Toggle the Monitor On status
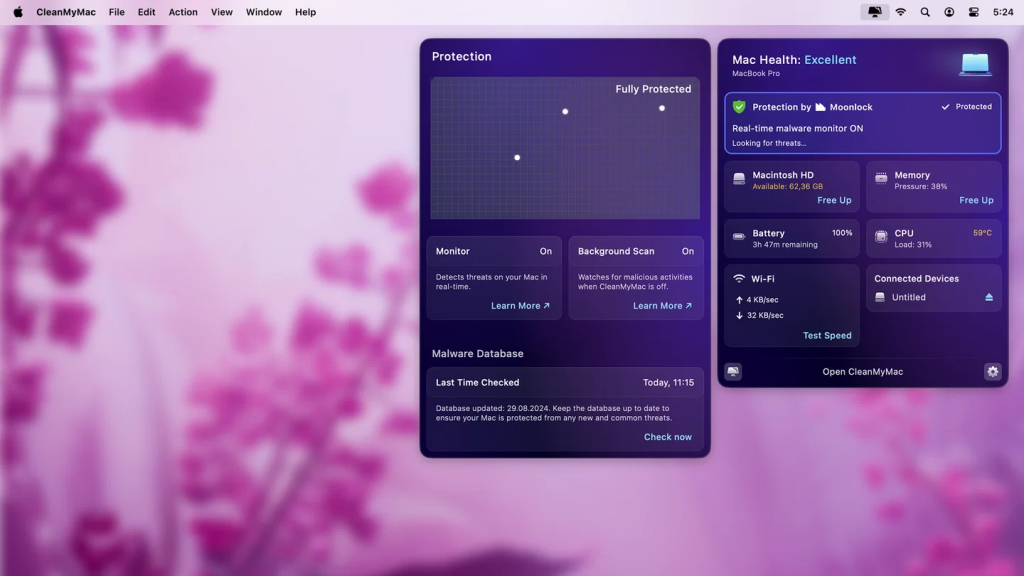The image size is (1024, 576). tap(545, 251)
